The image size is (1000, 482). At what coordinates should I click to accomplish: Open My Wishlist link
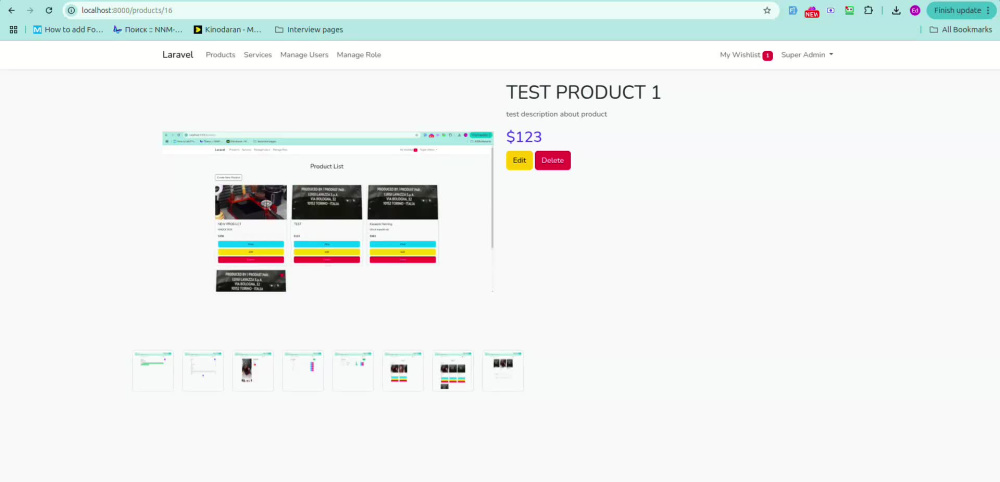(740, 55)
